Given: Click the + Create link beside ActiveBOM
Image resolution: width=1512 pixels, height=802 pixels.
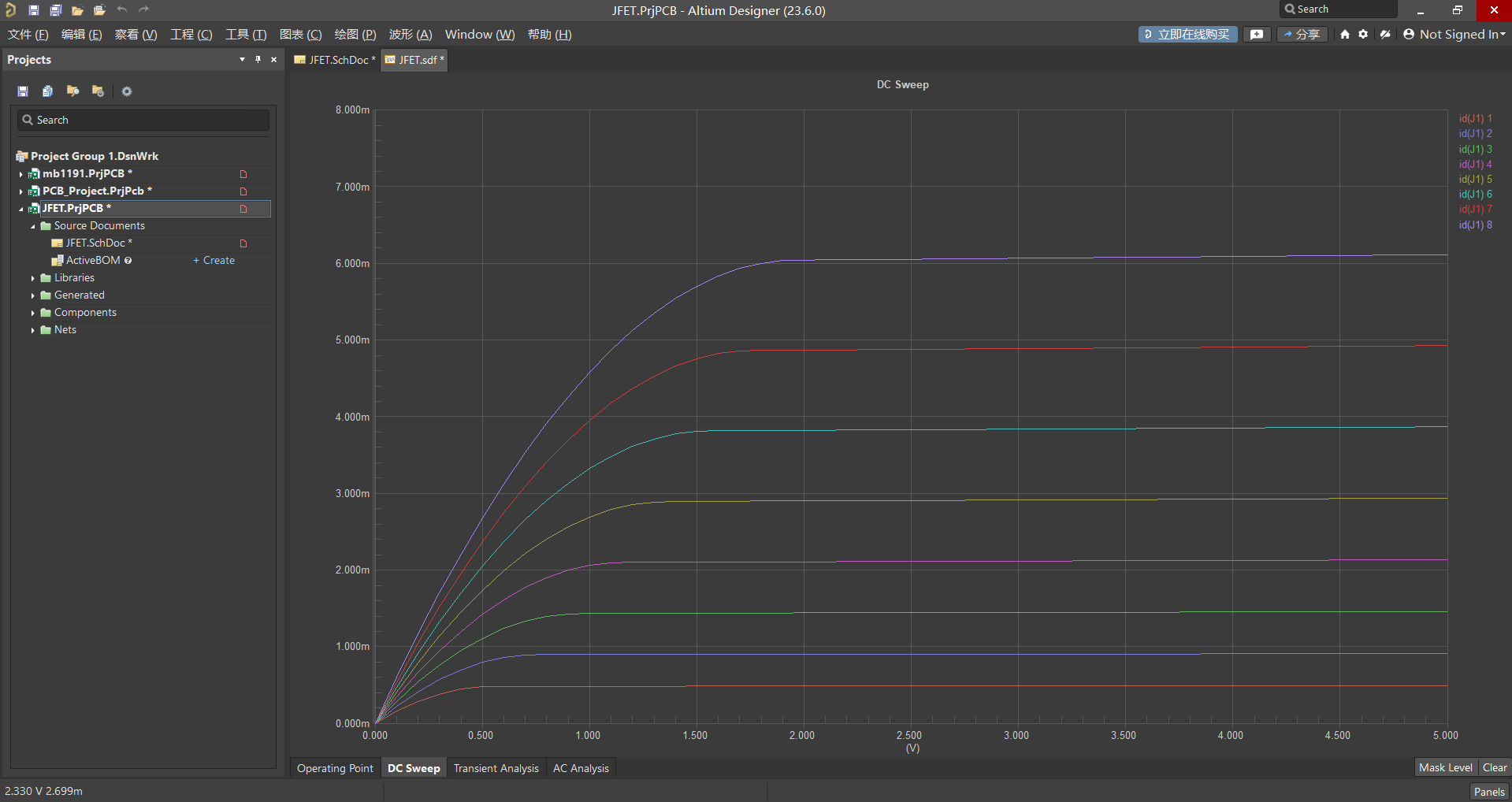Looking at the screenshot, I should click(x=214, y=261).
